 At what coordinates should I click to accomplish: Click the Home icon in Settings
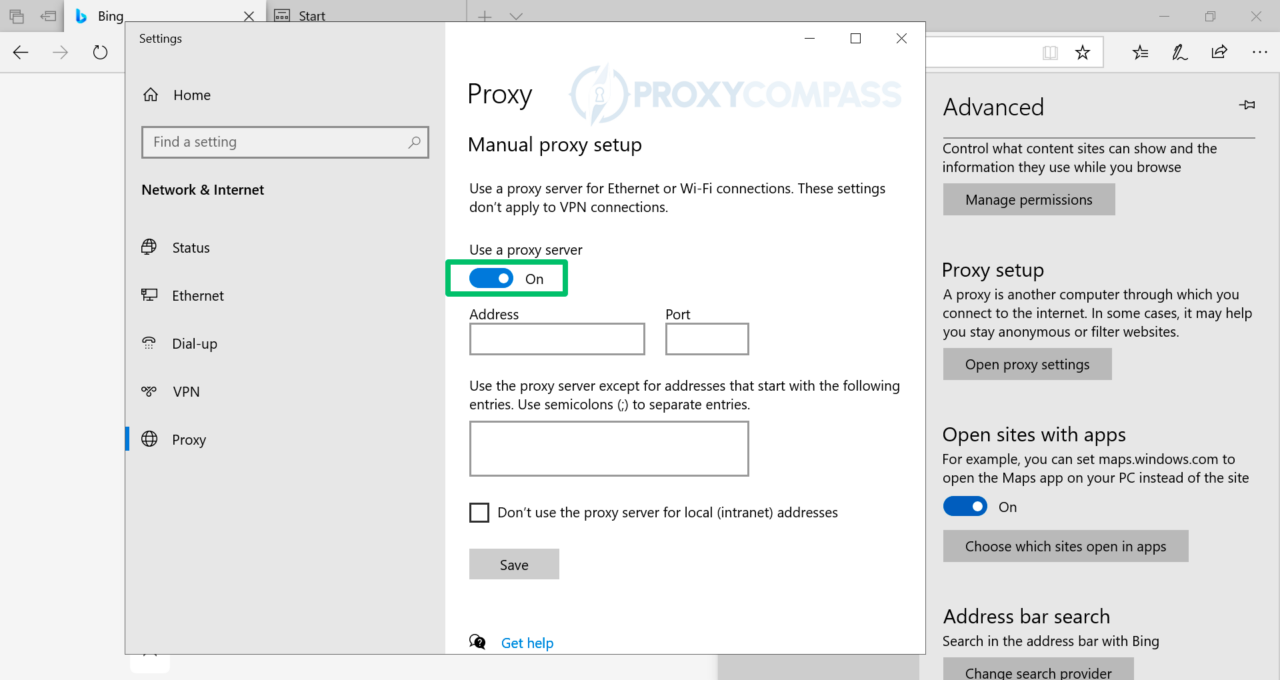point(150,94)
